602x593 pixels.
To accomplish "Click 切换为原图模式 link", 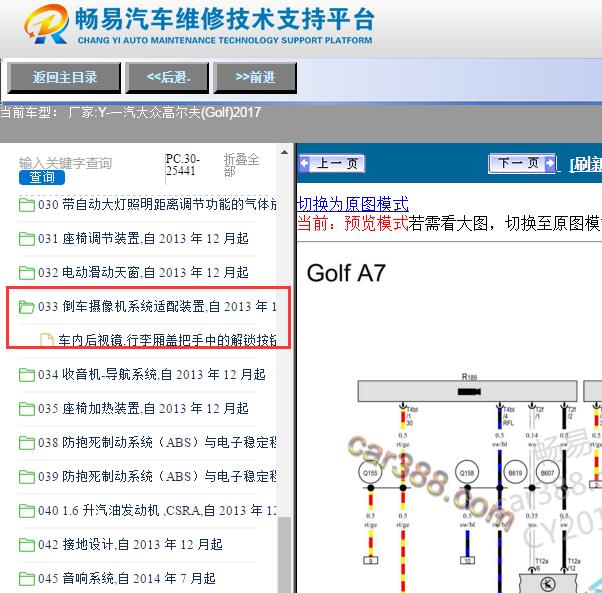I will click(x=353, y=204).
